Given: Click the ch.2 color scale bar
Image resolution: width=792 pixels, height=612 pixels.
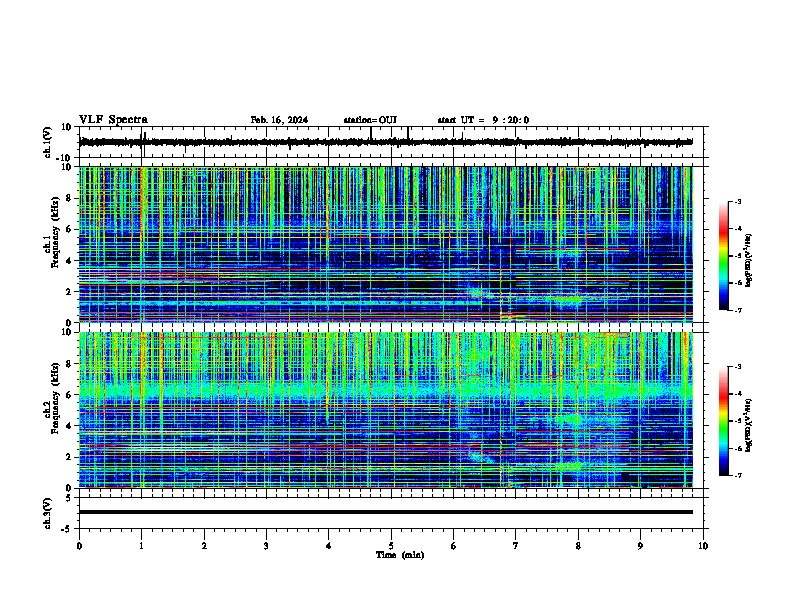Looking at the screenshot, I should coord(723,421).
